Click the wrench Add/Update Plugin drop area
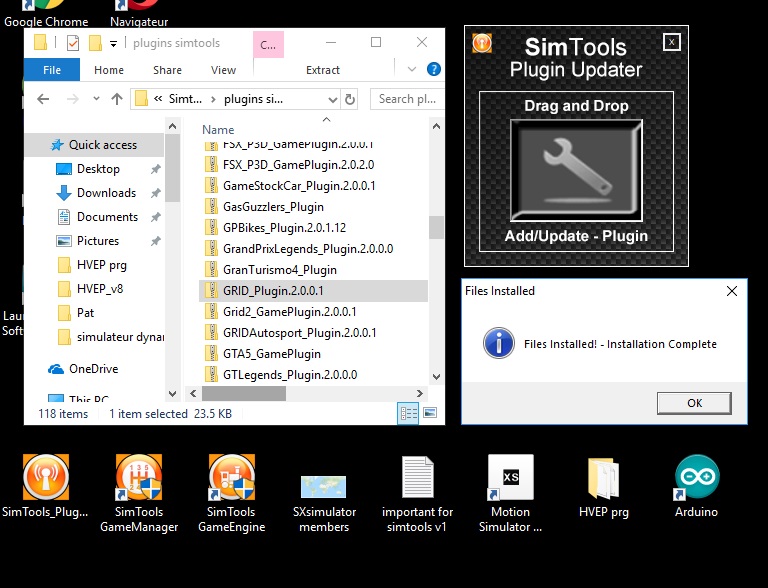The image size is (768, 588). click(x=576, y=171)
